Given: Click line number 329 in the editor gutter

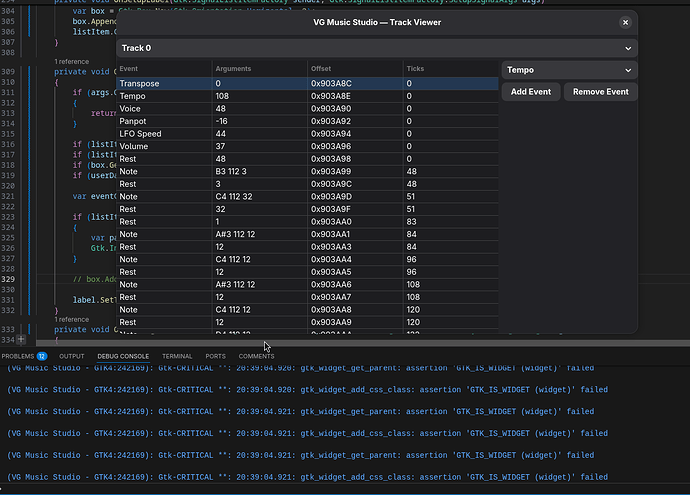Looking at the screenshot, I should point(8,279).
